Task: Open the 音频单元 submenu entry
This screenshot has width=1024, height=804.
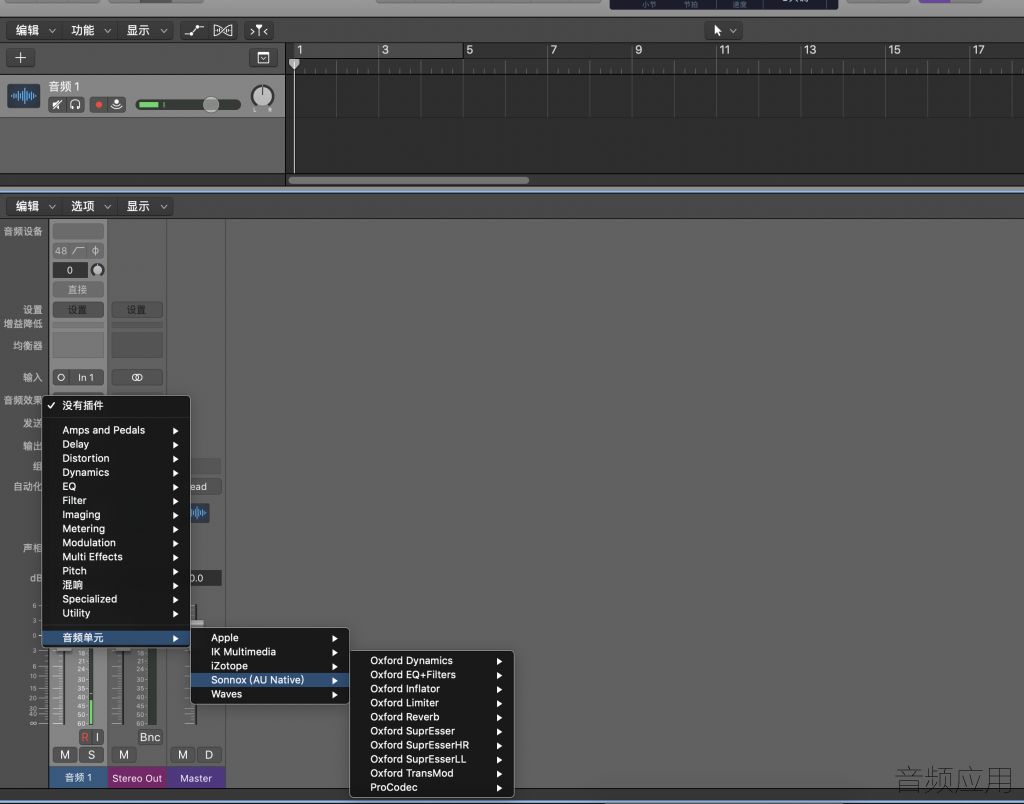Action: point(116,638)
